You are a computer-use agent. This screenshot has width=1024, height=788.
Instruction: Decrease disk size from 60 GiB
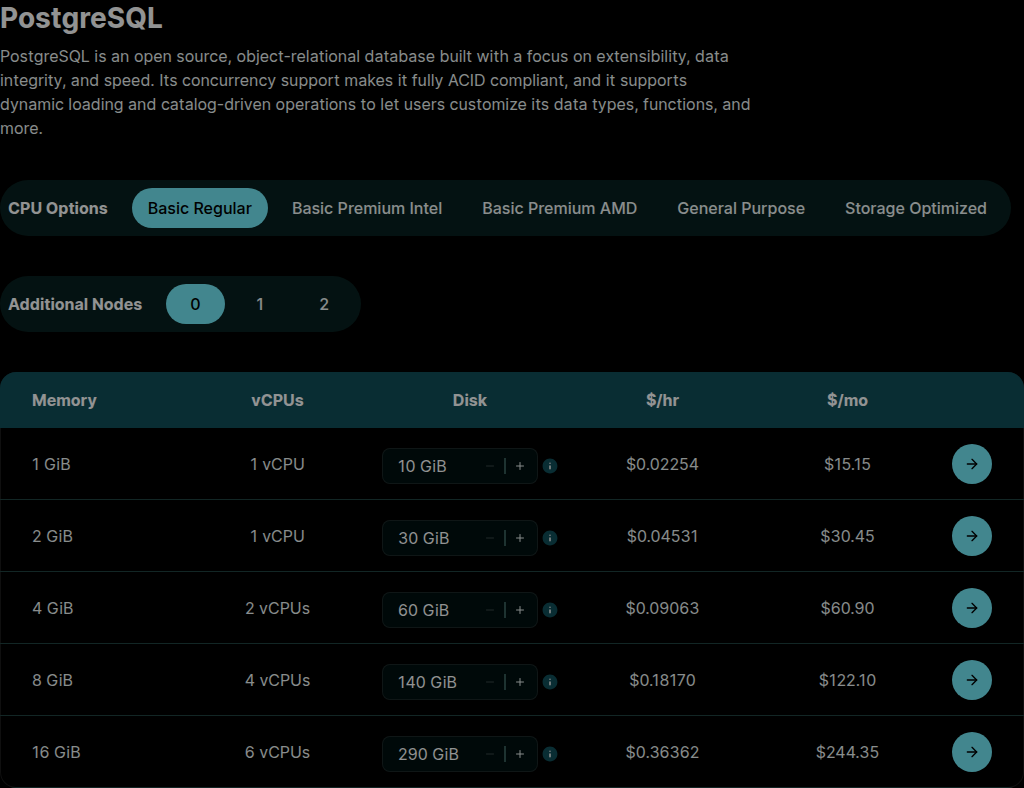point(490,610)
